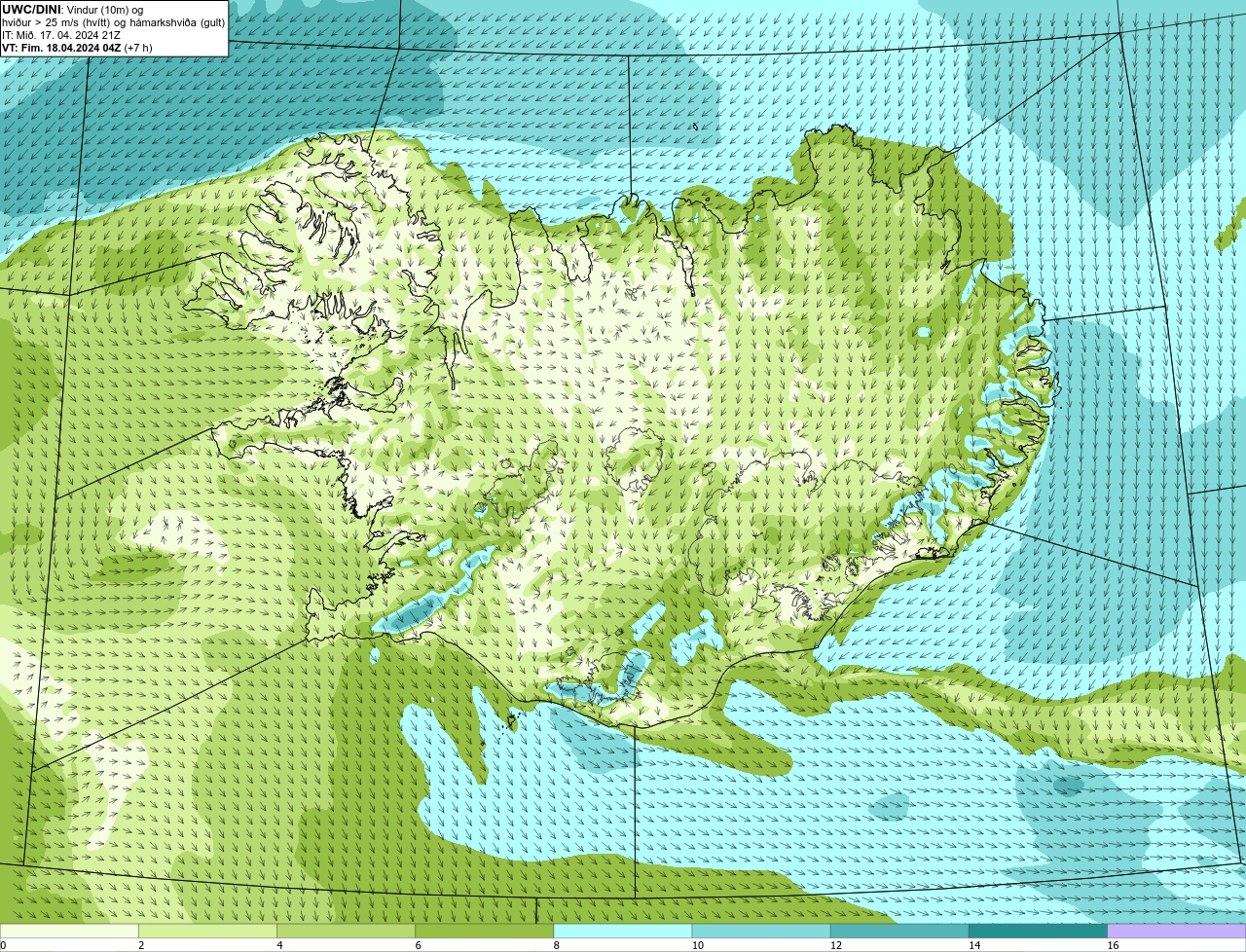Click the legend scale label '8'
This screenshot has height=952, width=1246.
(x=557, y=945)
